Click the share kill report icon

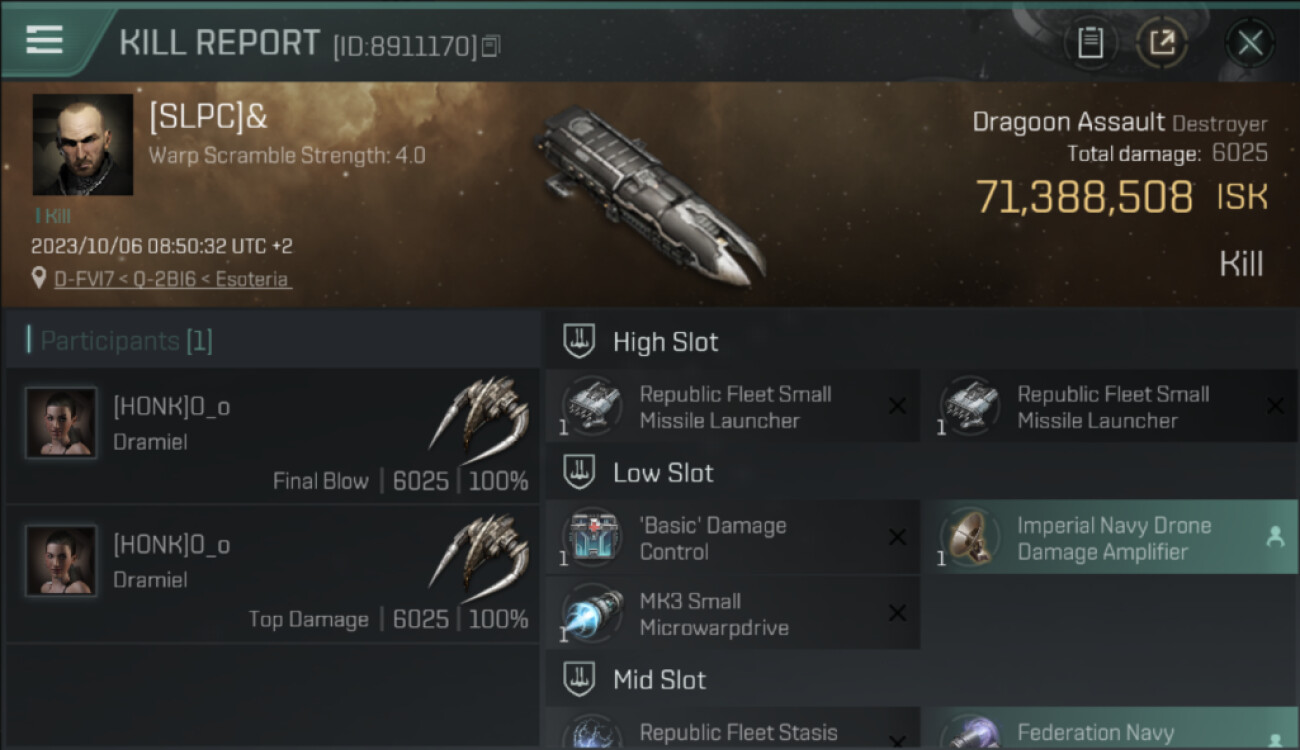[1162, 43]
